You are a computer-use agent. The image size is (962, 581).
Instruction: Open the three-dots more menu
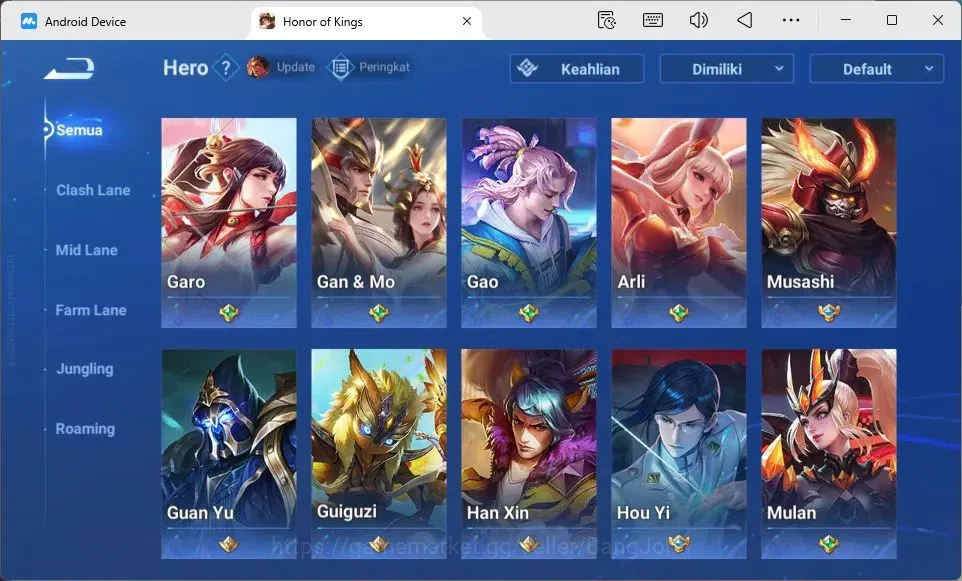[791, 20]
